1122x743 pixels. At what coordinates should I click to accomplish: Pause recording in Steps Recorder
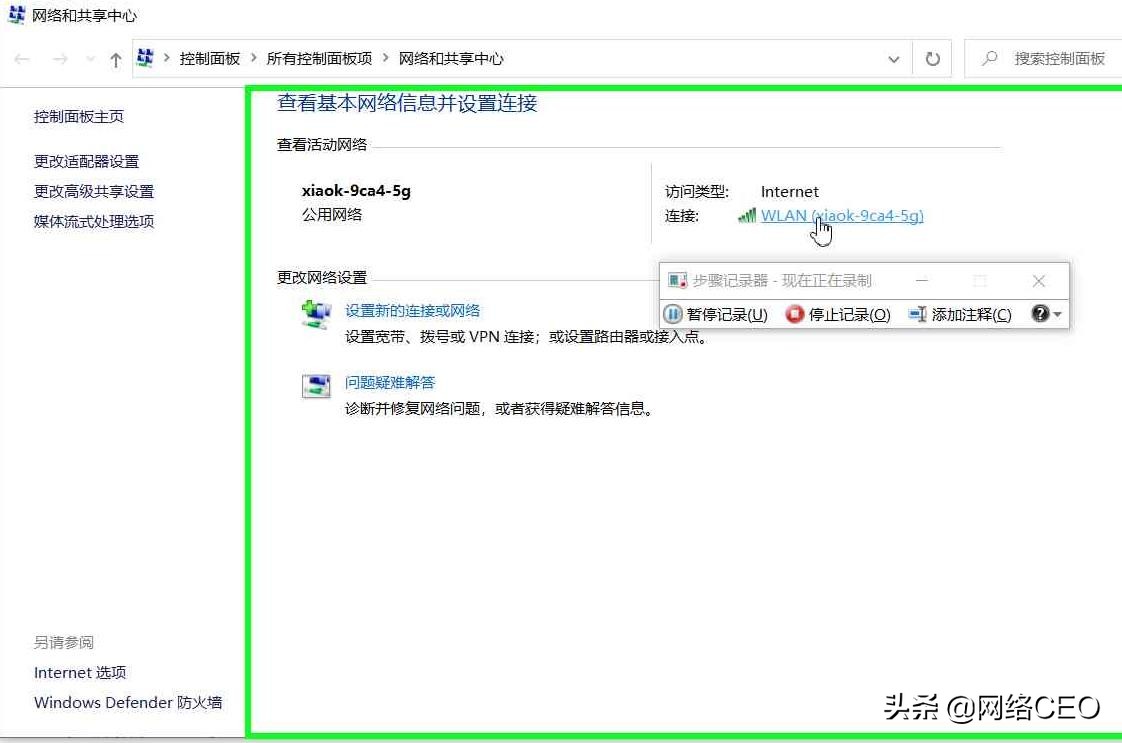[x=716, y=314]
